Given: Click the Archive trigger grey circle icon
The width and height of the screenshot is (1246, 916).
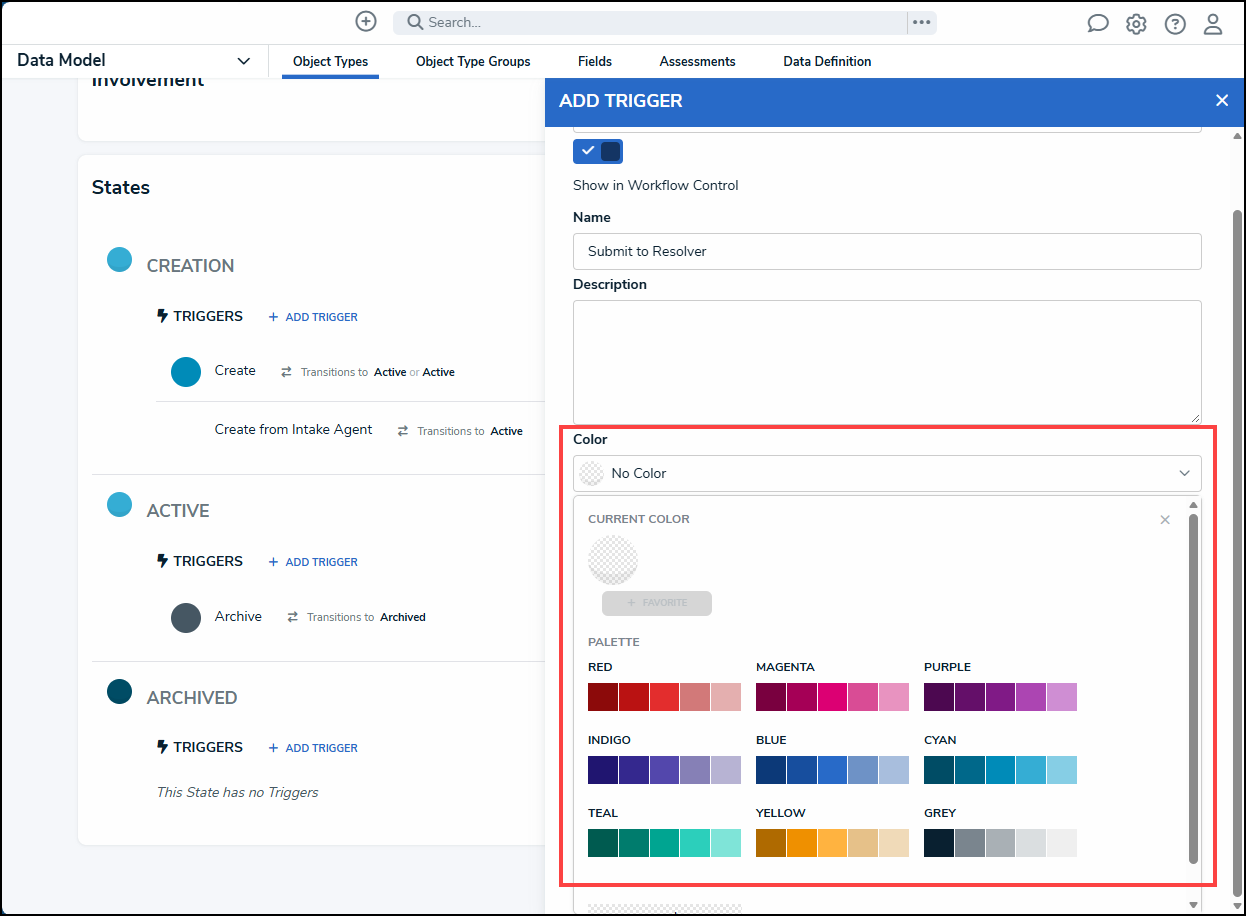Looking at the screenshot, I should [x=186, y=618].
